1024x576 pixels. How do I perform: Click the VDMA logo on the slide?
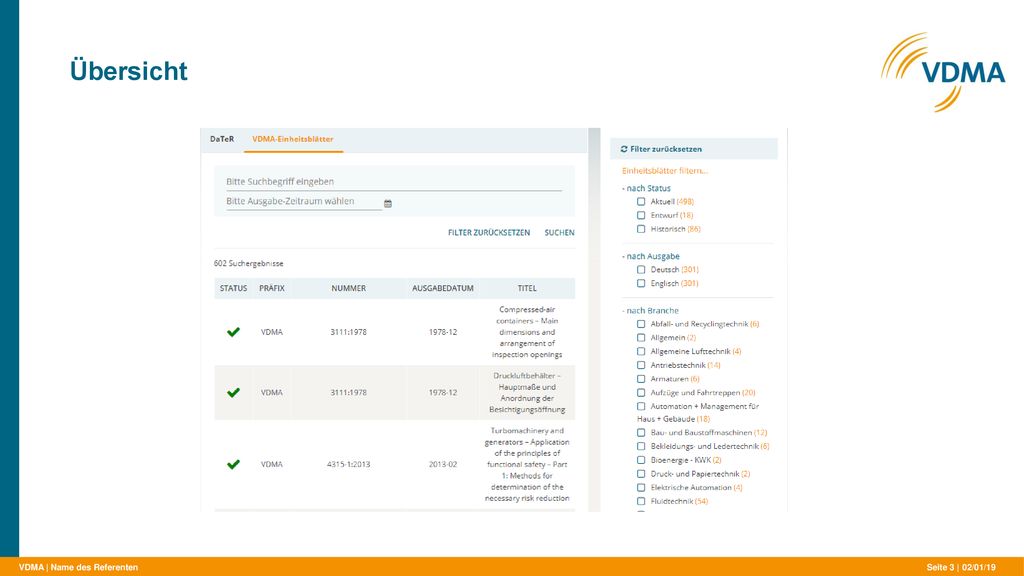point(942,72)
